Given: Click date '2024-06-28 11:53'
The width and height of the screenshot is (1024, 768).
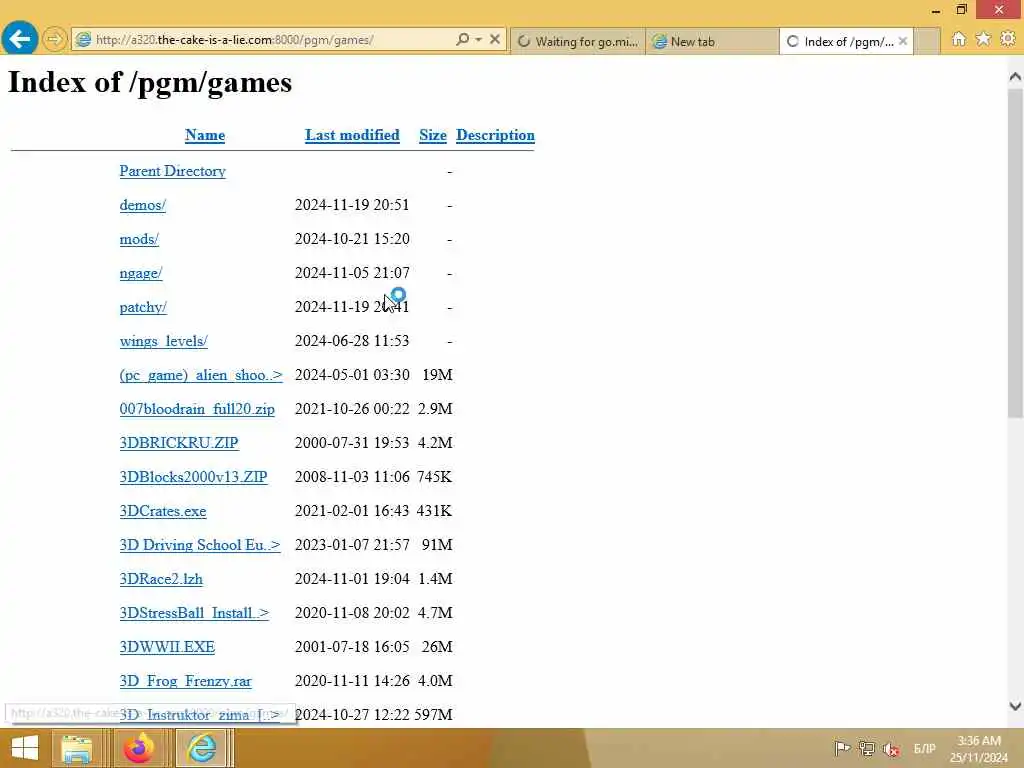Looking at the screenshot, I should 352,341.
